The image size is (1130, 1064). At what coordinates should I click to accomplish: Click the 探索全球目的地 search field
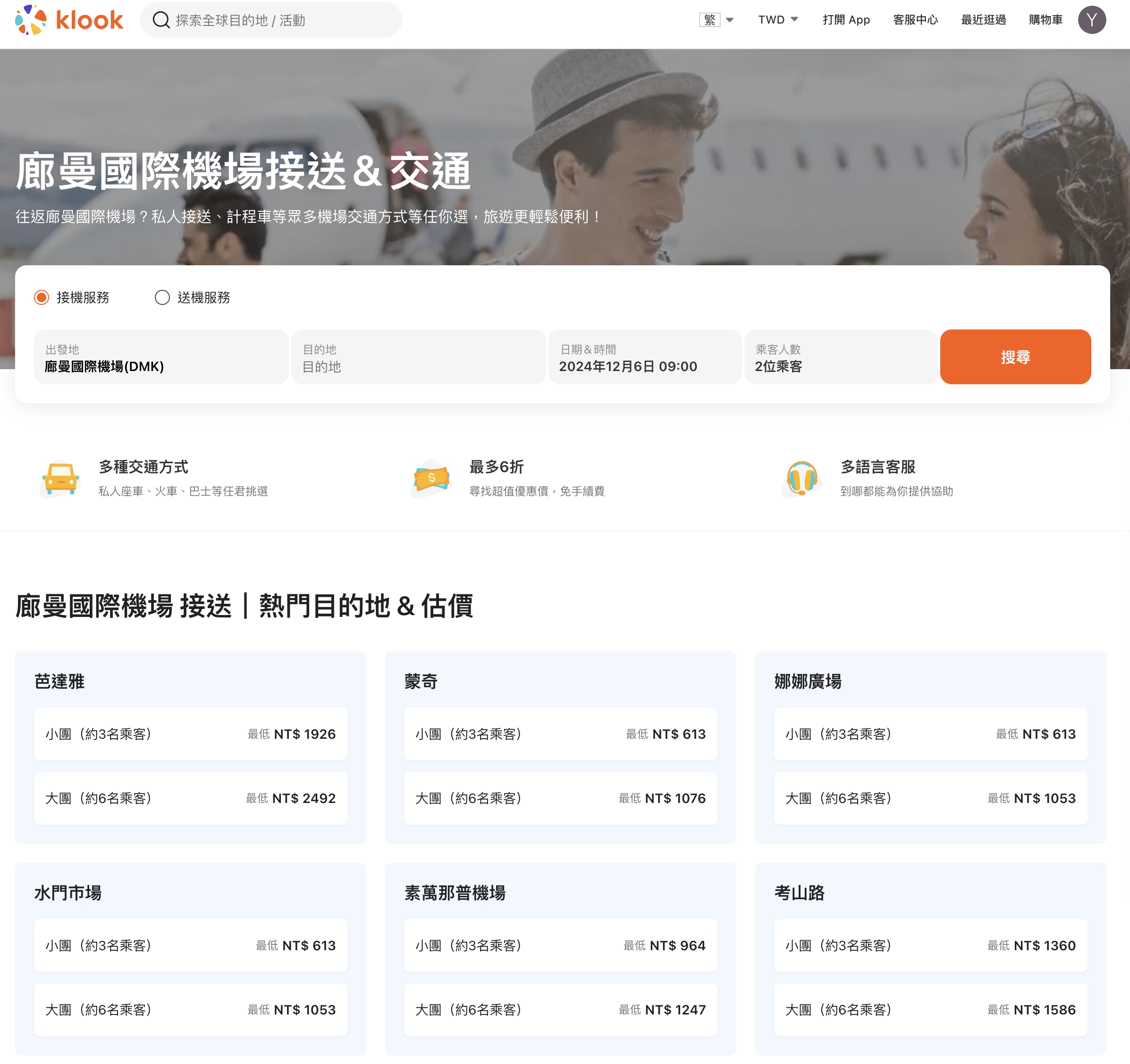click(270, 20)
